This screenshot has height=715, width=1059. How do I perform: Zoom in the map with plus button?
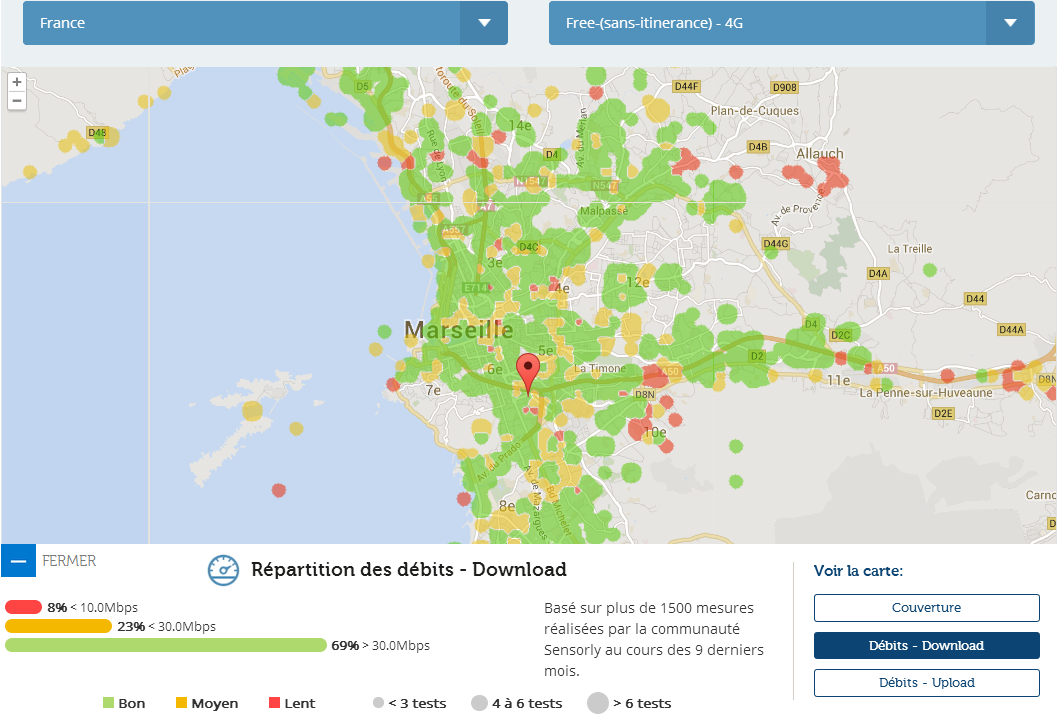click(17, 82)
